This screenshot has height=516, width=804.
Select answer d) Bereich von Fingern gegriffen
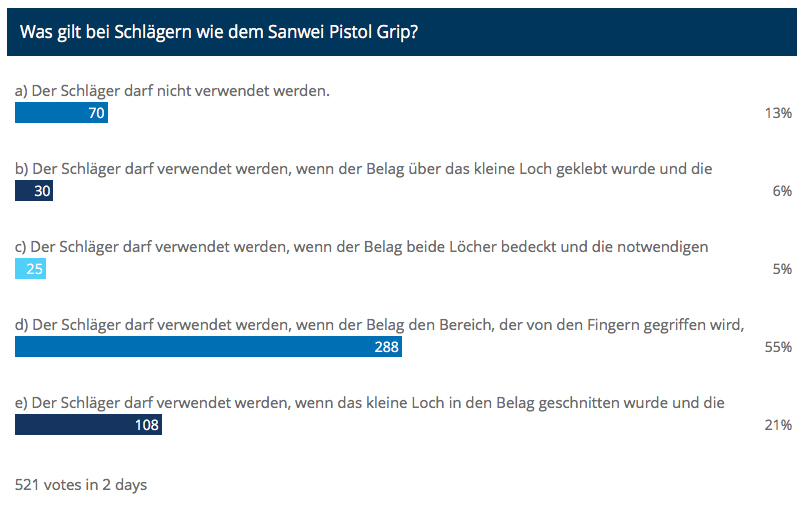pyautogui.click(x=379, y=325)
